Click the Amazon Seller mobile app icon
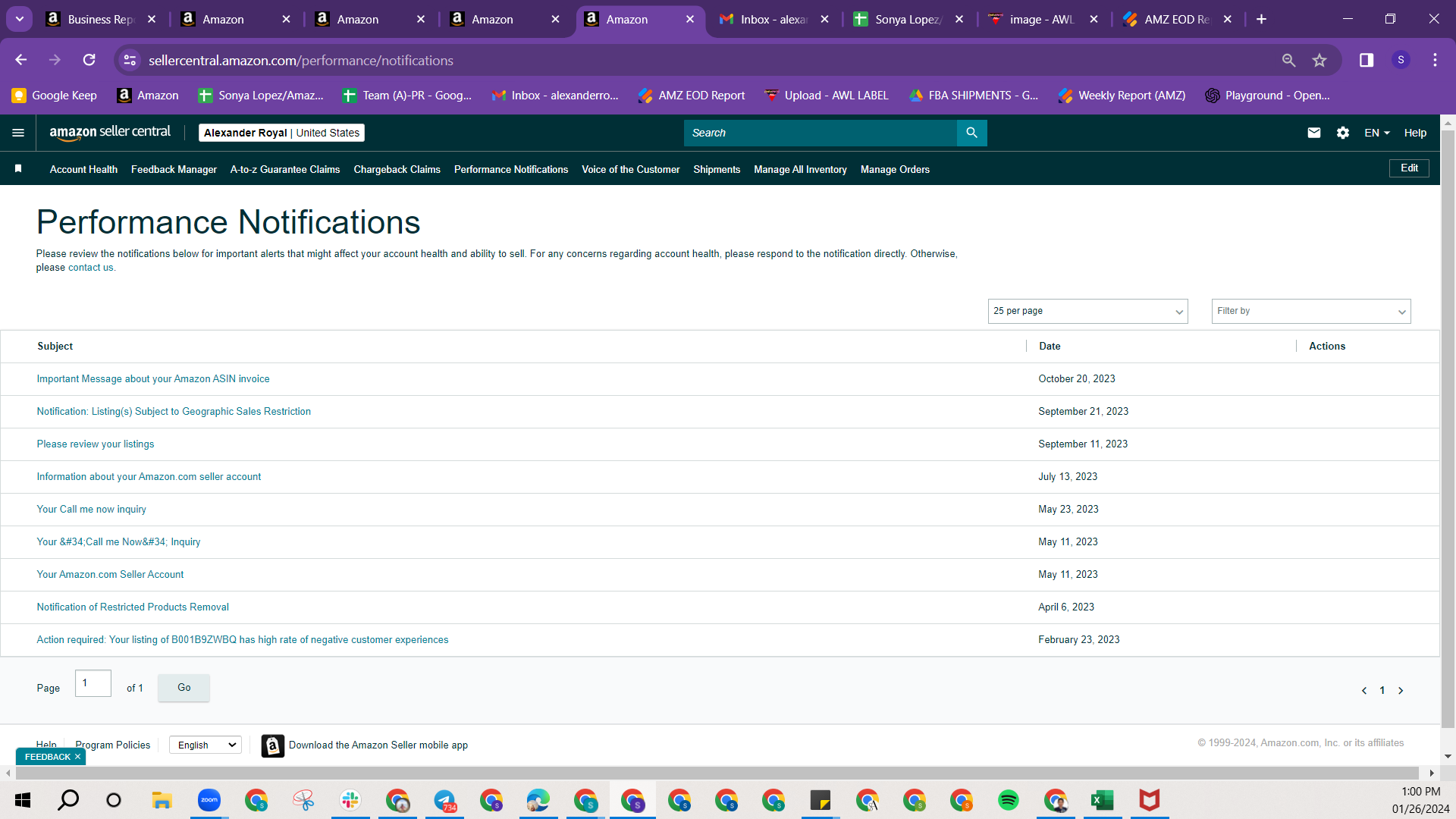 pos(273,745)
